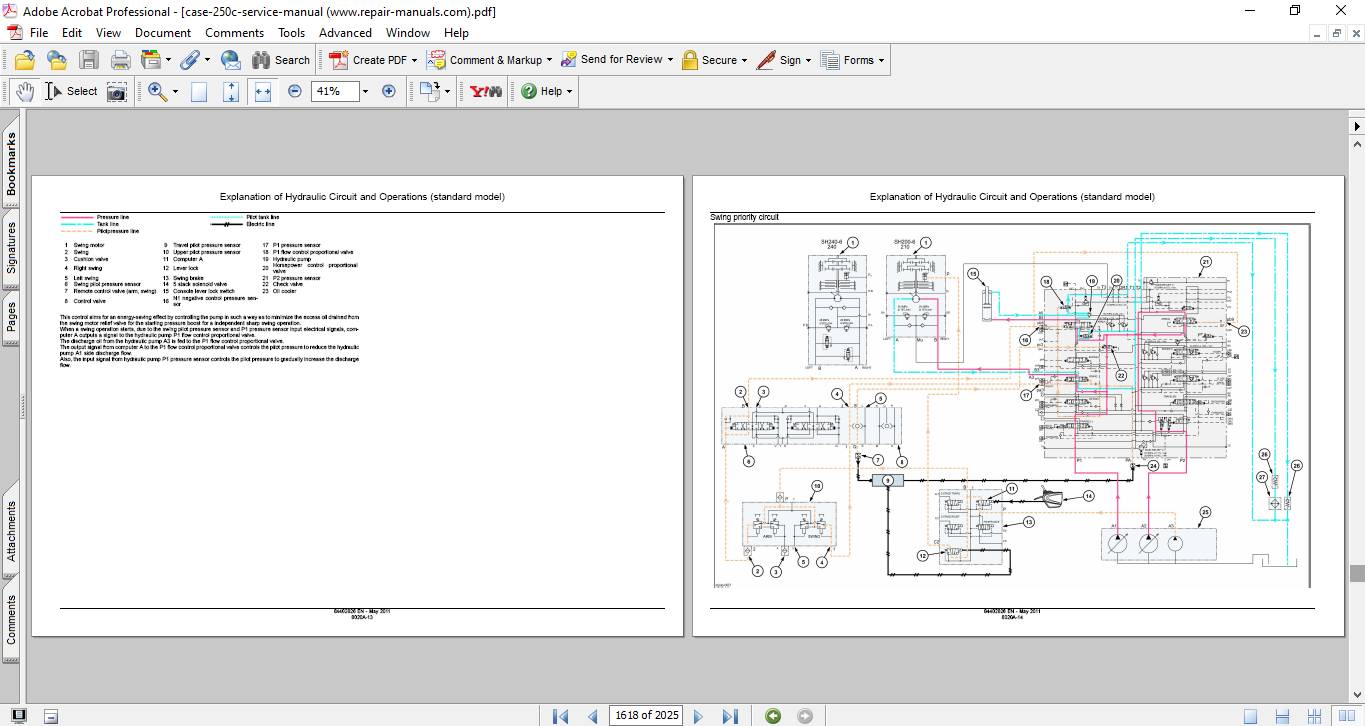Click the Fit Width button
The height and width of the screenshot is (726, 1365).
(x=263, y=91)
